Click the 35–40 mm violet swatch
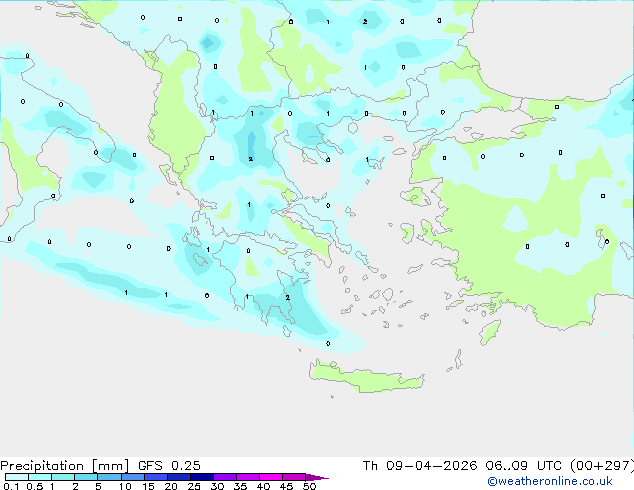Screen dimensions: 634x490 pyautogui.click(x=247, y=477)
